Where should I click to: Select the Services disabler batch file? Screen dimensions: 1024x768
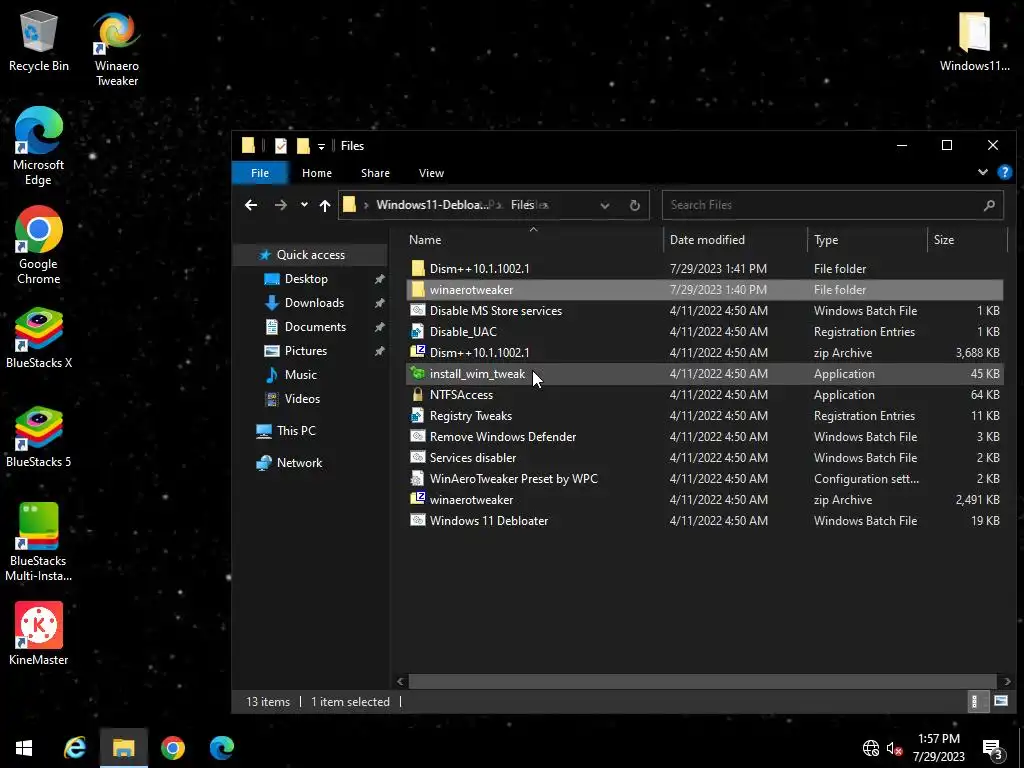point(704,458)
